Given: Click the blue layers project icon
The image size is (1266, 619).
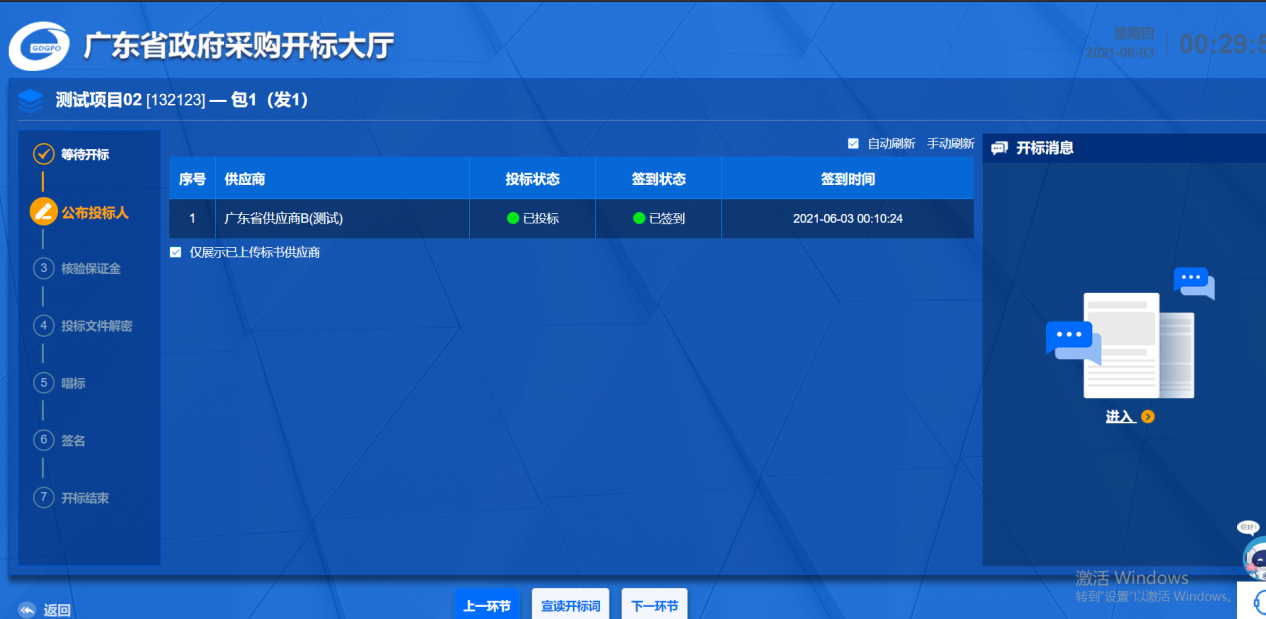Looking at the screenshot, I should 31,100.
